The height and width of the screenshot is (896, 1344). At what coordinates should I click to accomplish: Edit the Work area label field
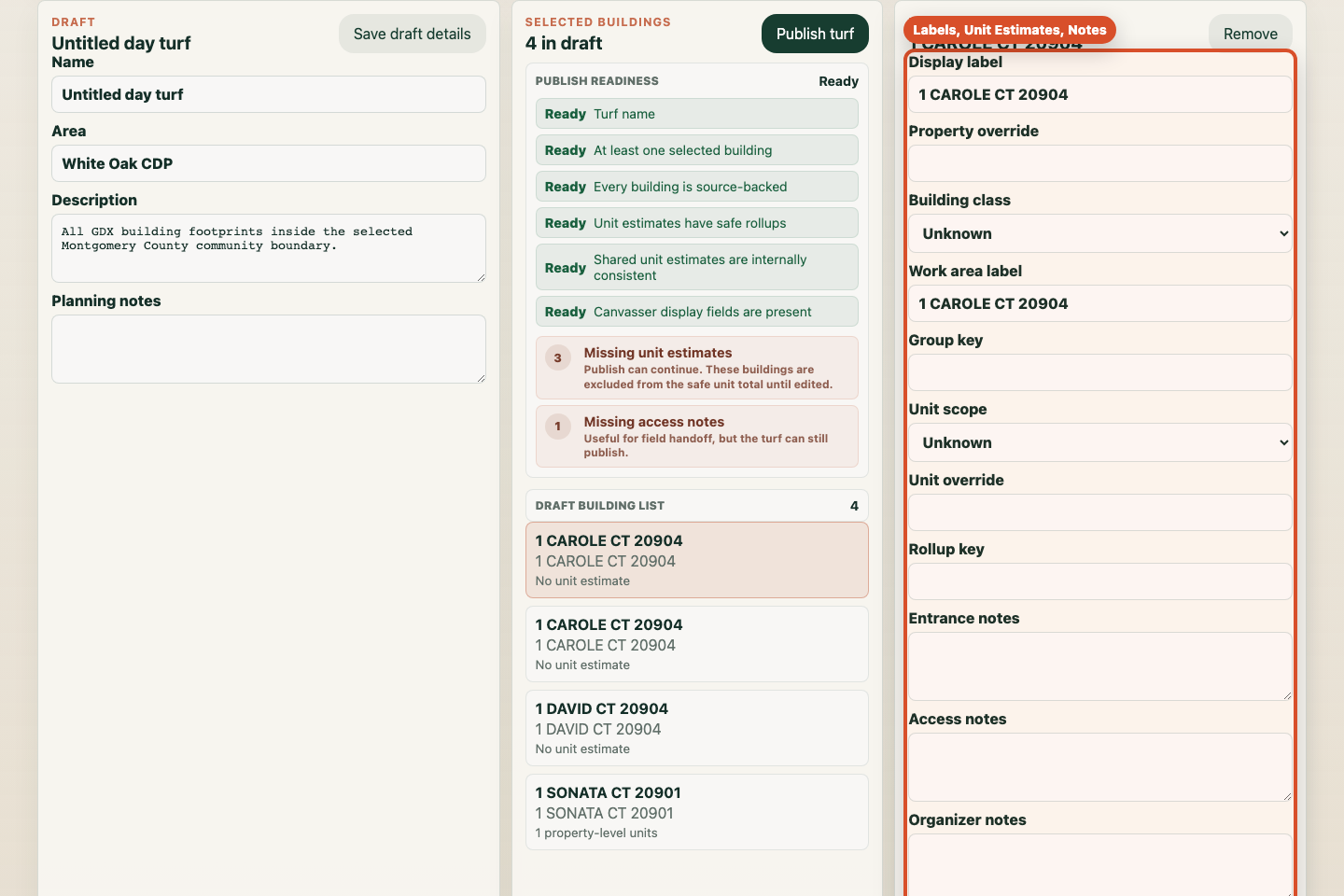(x=1100, y=303)
